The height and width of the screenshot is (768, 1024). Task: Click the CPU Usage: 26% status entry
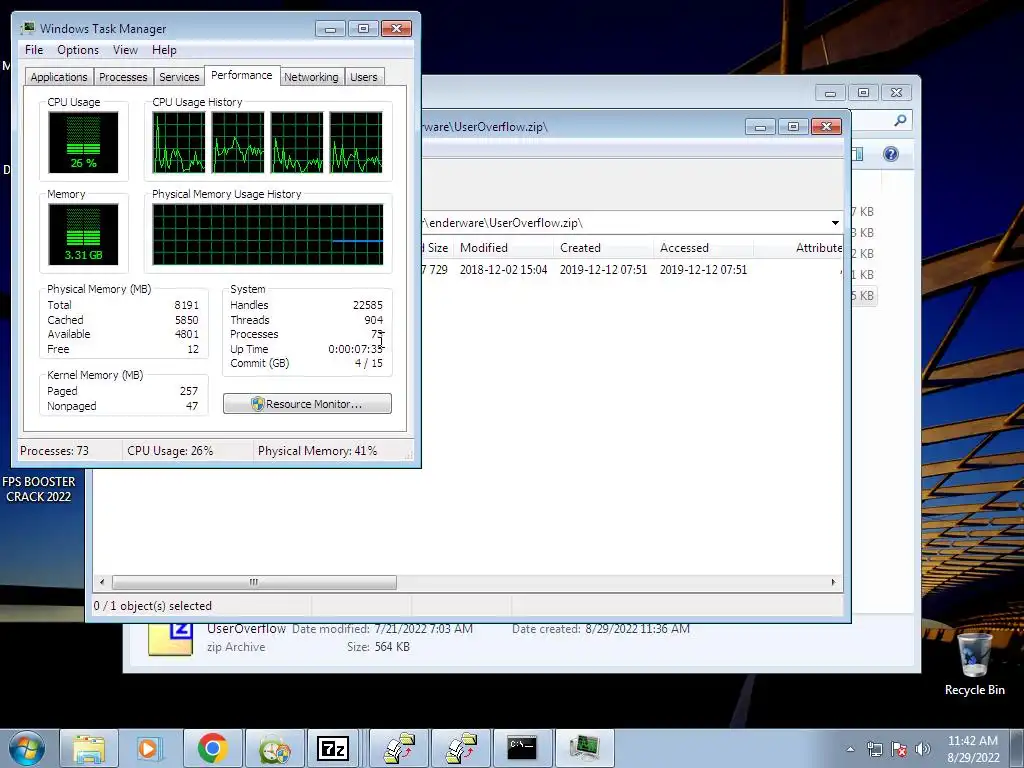(170, 451)
